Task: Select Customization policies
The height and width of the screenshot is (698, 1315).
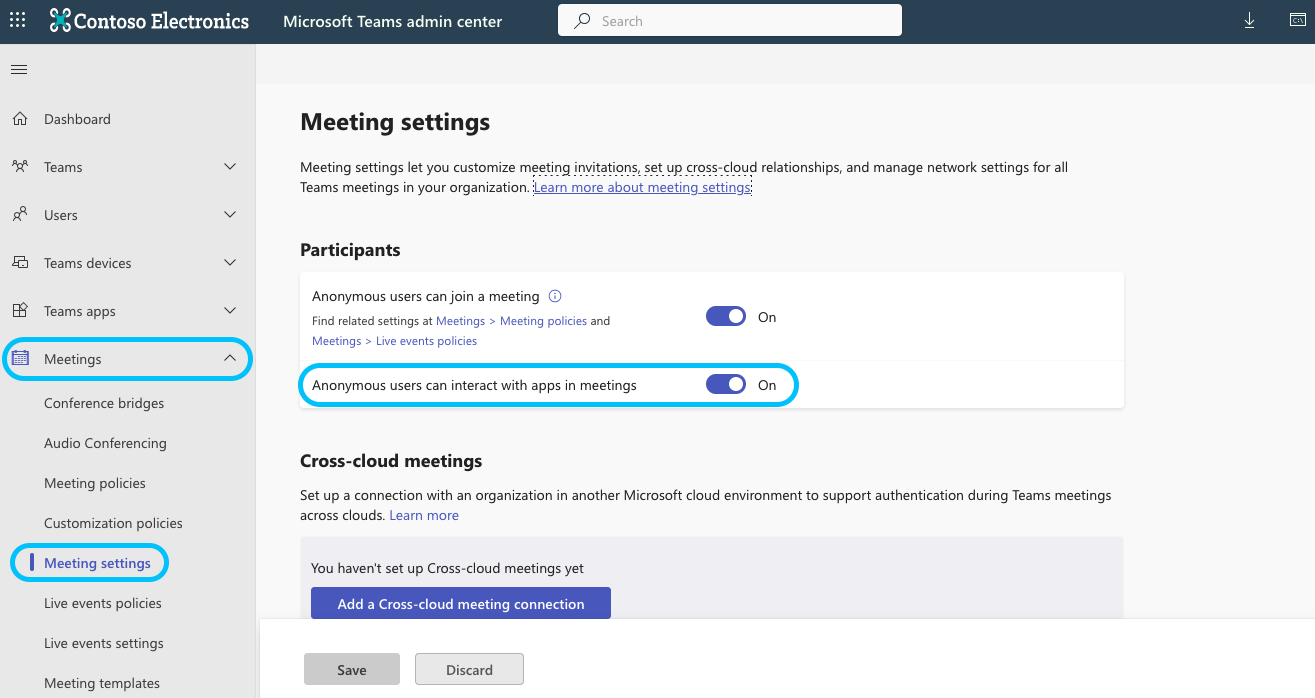Action: click(x=113, y=523)
